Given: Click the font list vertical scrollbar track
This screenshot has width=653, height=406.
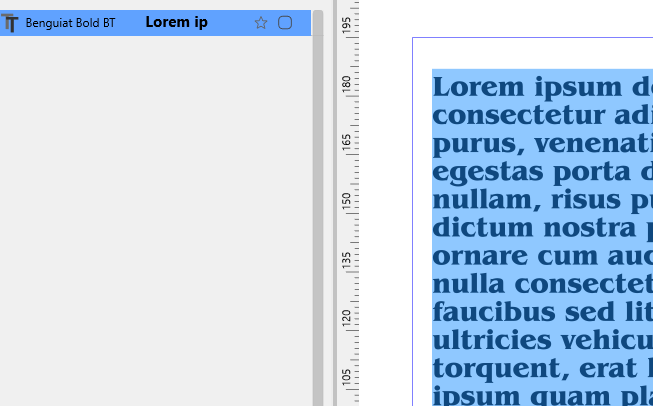Looking at the screenshot, I should coord(318,200).
